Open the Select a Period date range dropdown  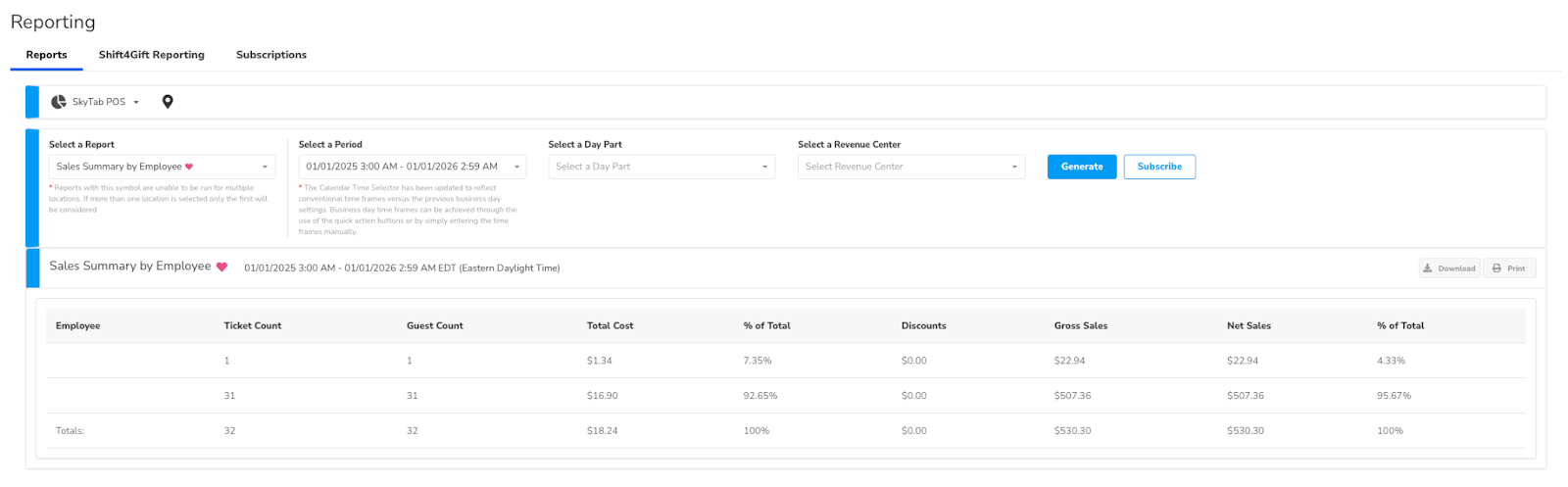(x=412, y=167)
